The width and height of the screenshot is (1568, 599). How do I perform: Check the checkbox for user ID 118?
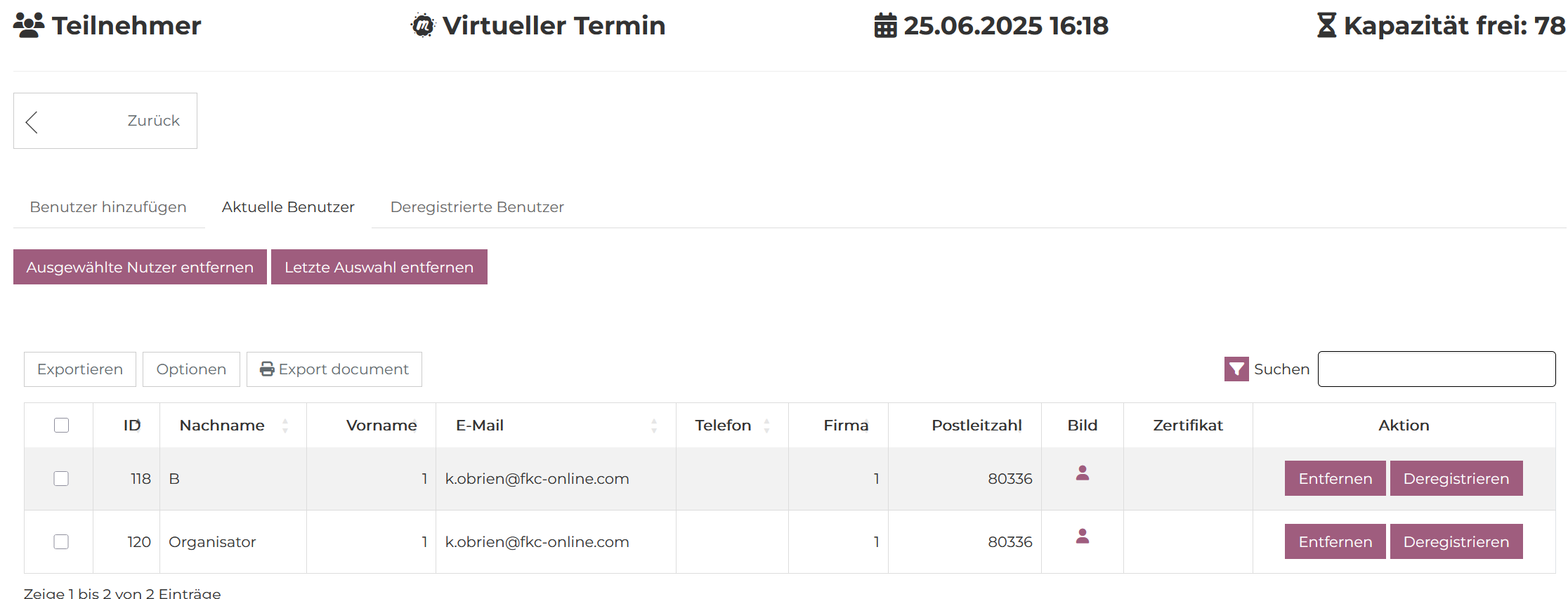[x=62, y=479]
